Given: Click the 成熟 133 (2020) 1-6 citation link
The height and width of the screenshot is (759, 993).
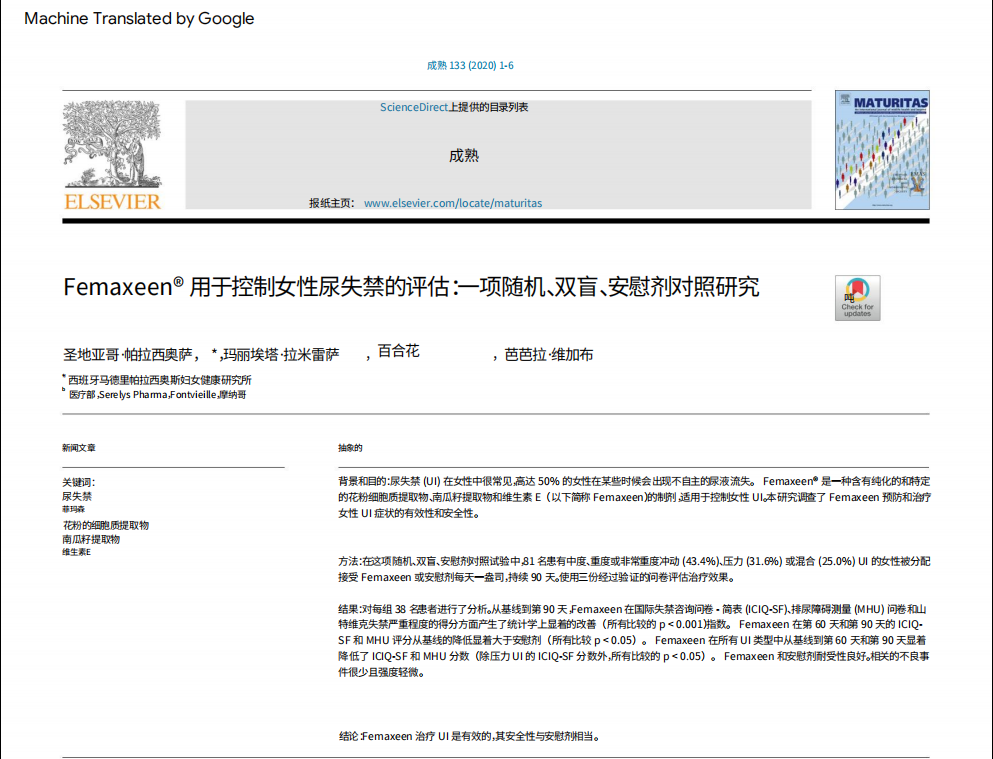Looking at the screenshot, I should click(x=470, y=65).
